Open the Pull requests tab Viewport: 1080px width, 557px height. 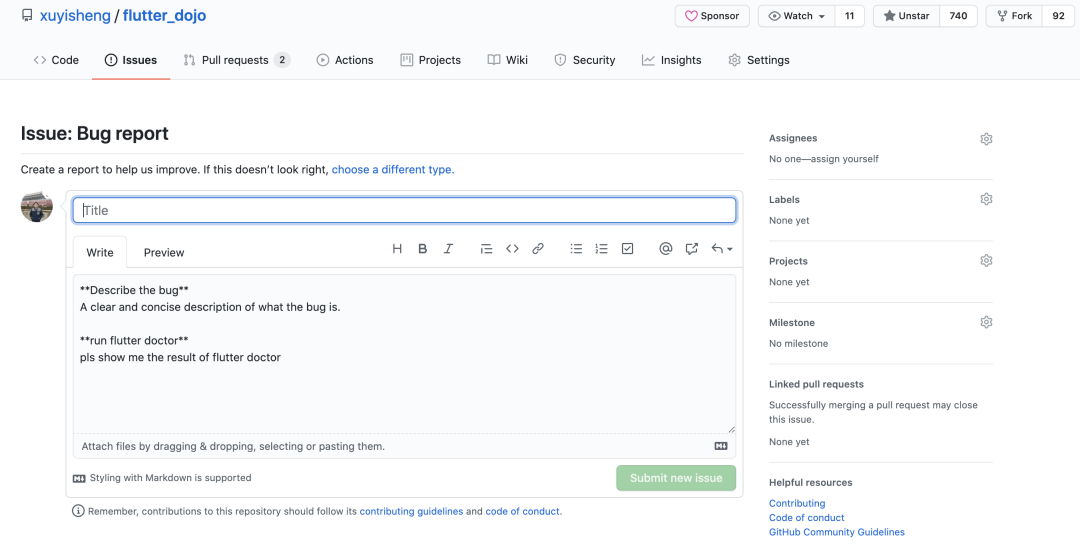[x=236, y=60]
